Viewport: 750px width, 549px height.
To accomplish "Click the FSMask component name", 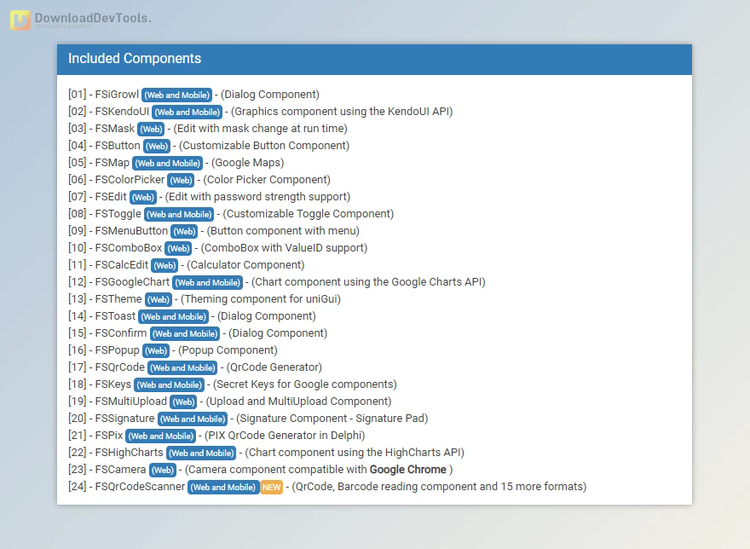I will coord(115,128).
